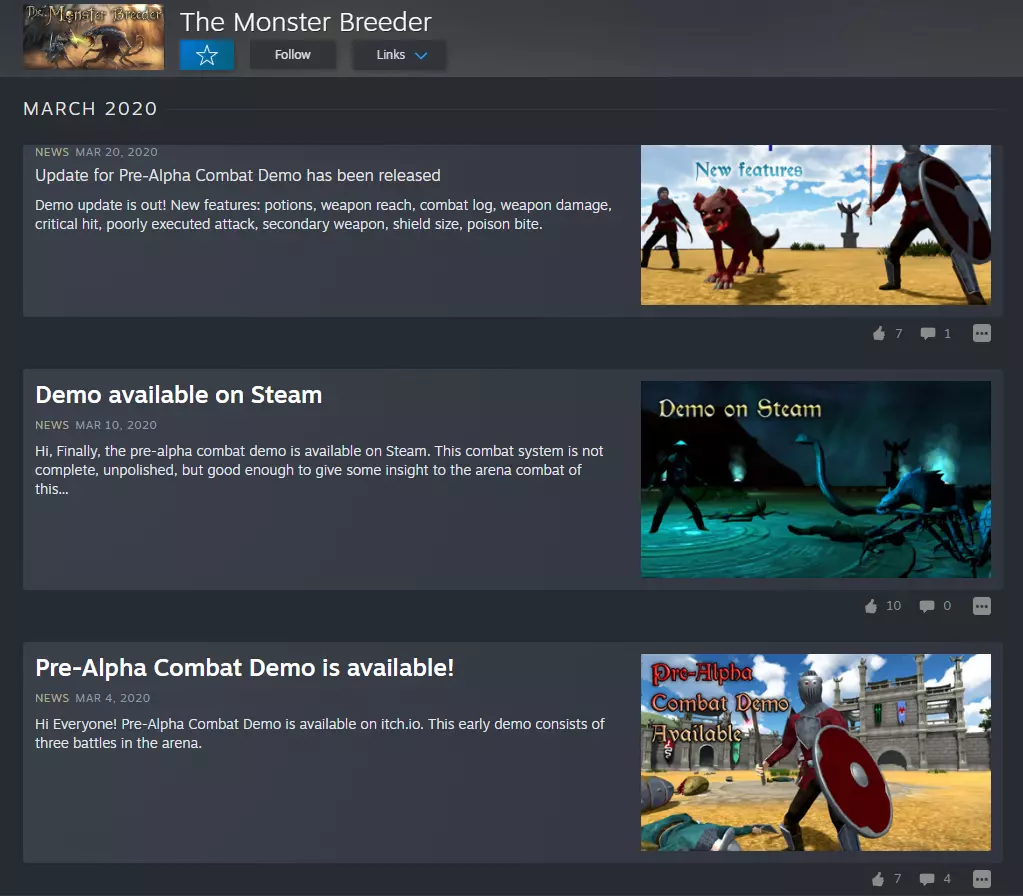
Task: Open The Monster Breeder title text
Action: coord(305,22)
